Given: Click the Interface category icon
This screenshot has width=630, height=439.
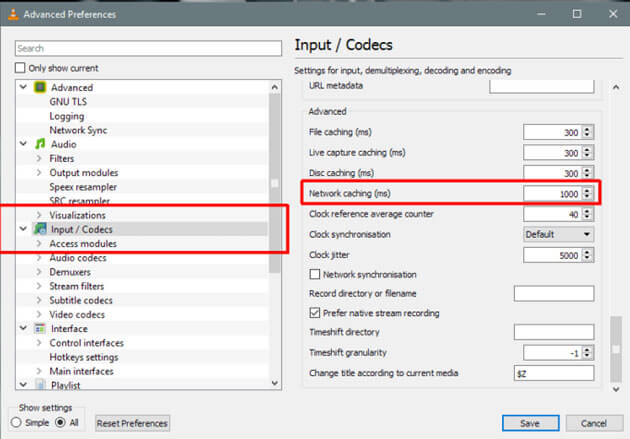Looking at the screenshot, I should [x=40, y=328].
